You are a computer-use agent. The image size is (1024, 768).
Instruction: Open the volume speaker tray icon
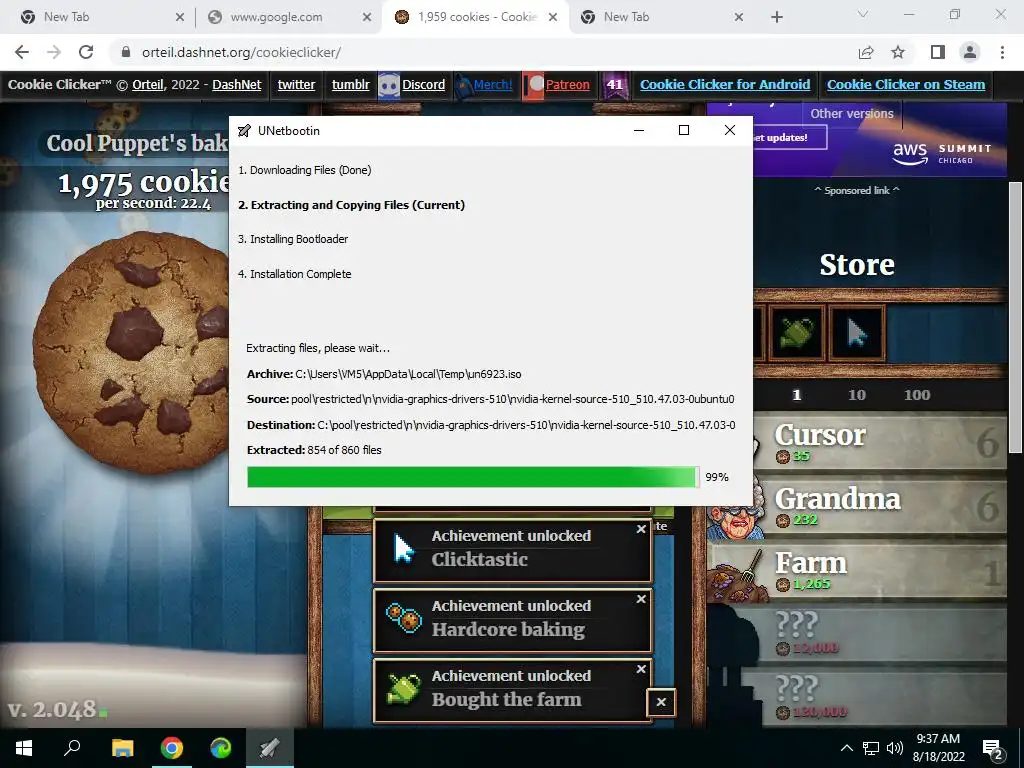pos(894,748)
